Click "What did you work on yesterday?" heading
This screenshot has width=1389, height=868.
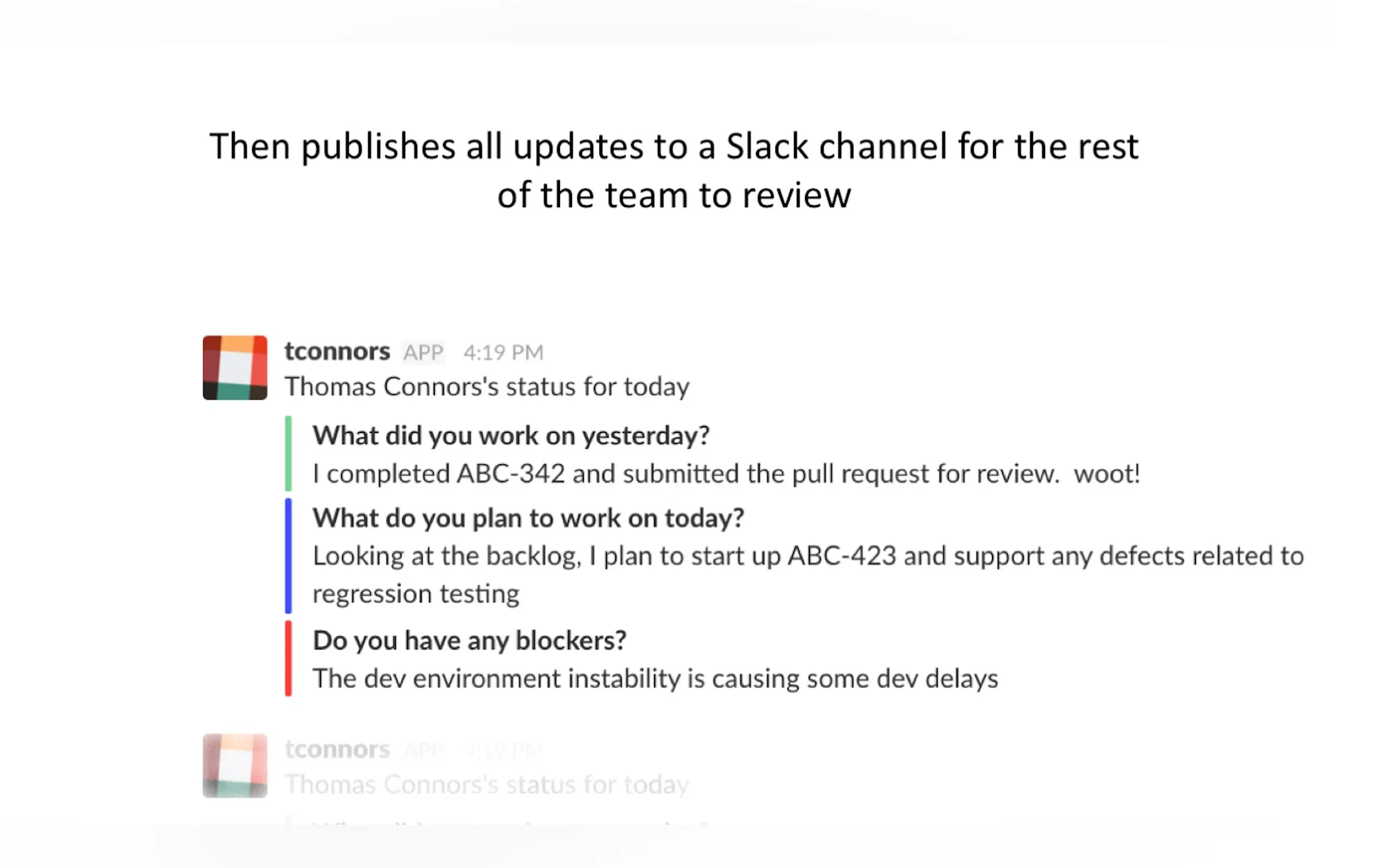(511, 435)
